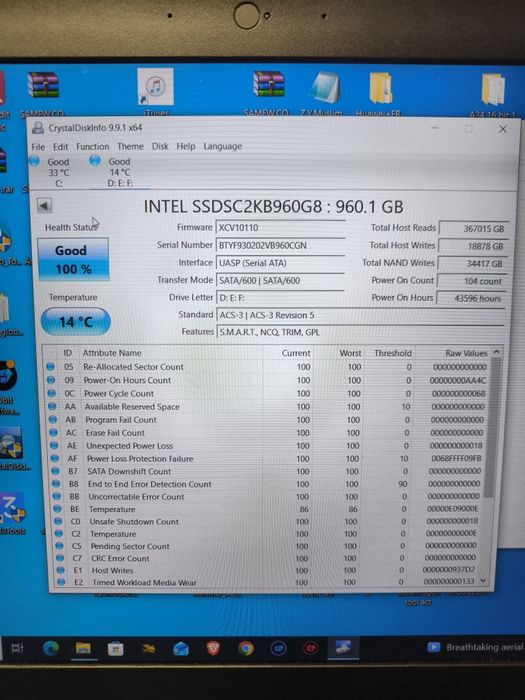Viewport: 525px width, 700px height.
Task: Select the Huawei-FR folder on desktop
Action: click(x=380, y=93)
